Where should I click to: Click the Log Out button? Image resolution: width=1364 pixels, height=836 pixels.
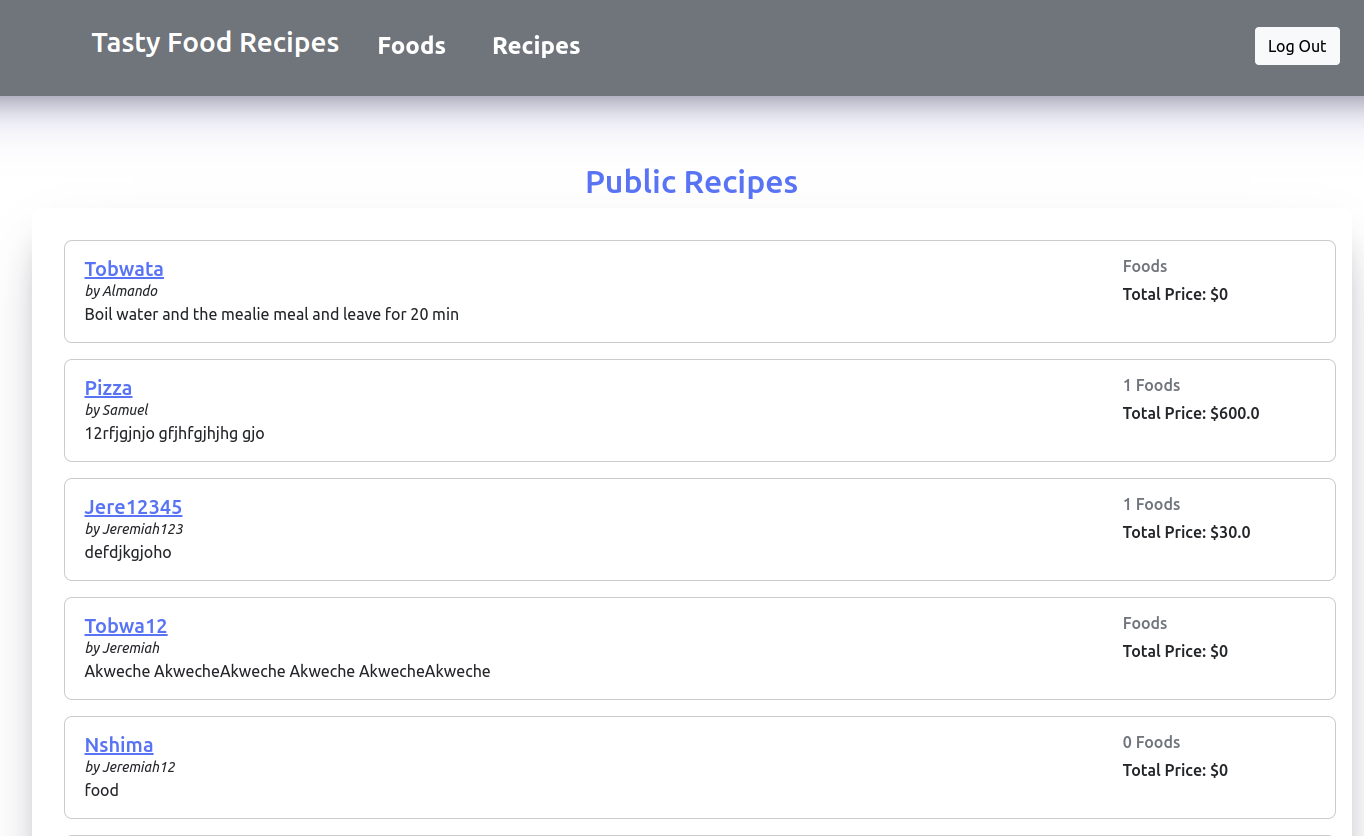(1297, 45)
